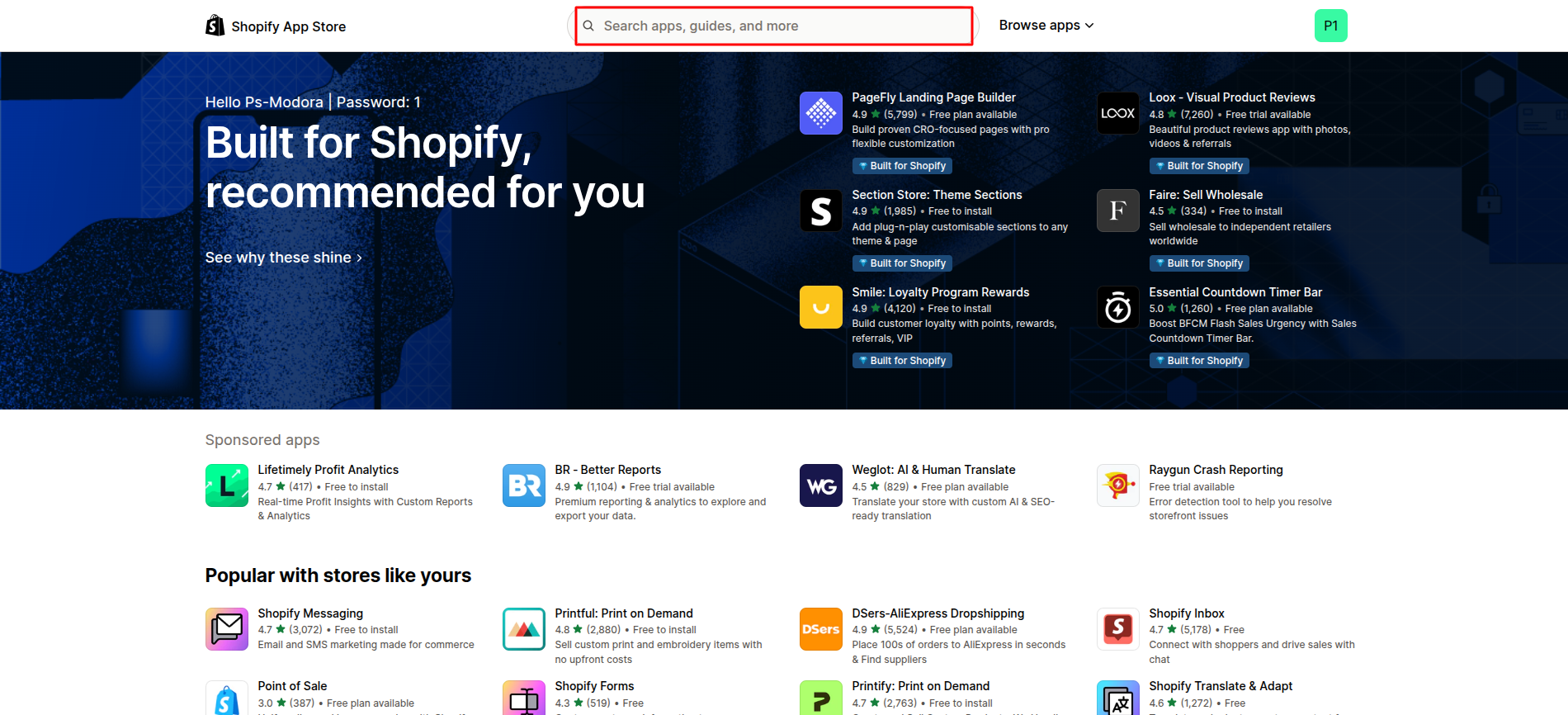Image resolution: width=1568 pixels, height=715 pixels.
Task: Open Faire: Sell Wholesale title
Action: (x=1206, y=195)
